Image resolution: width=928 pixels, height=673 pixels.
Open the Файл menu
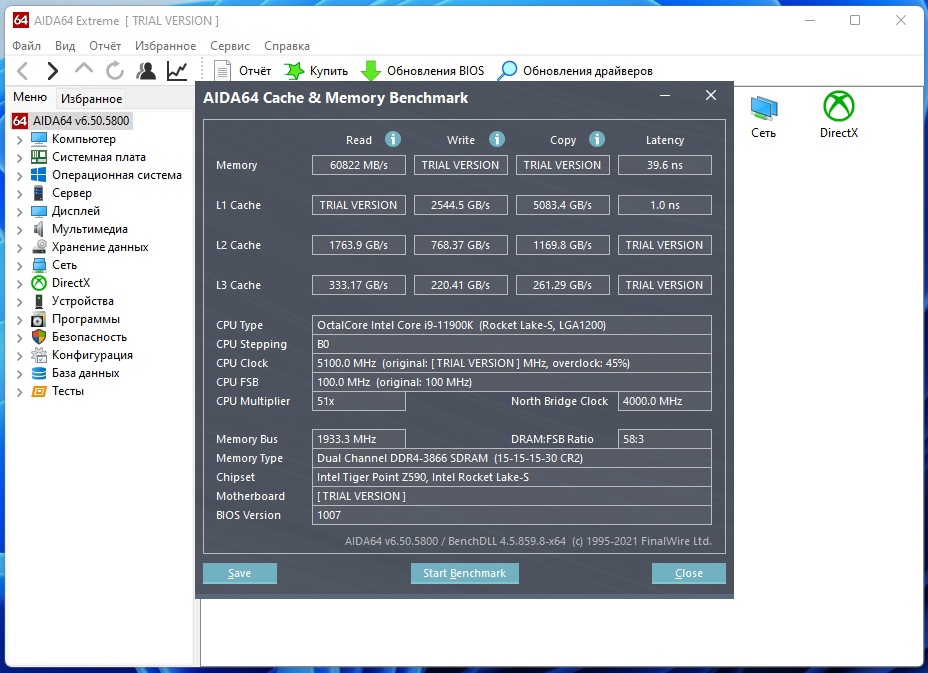pyautogui.click(x=26, y=46)
